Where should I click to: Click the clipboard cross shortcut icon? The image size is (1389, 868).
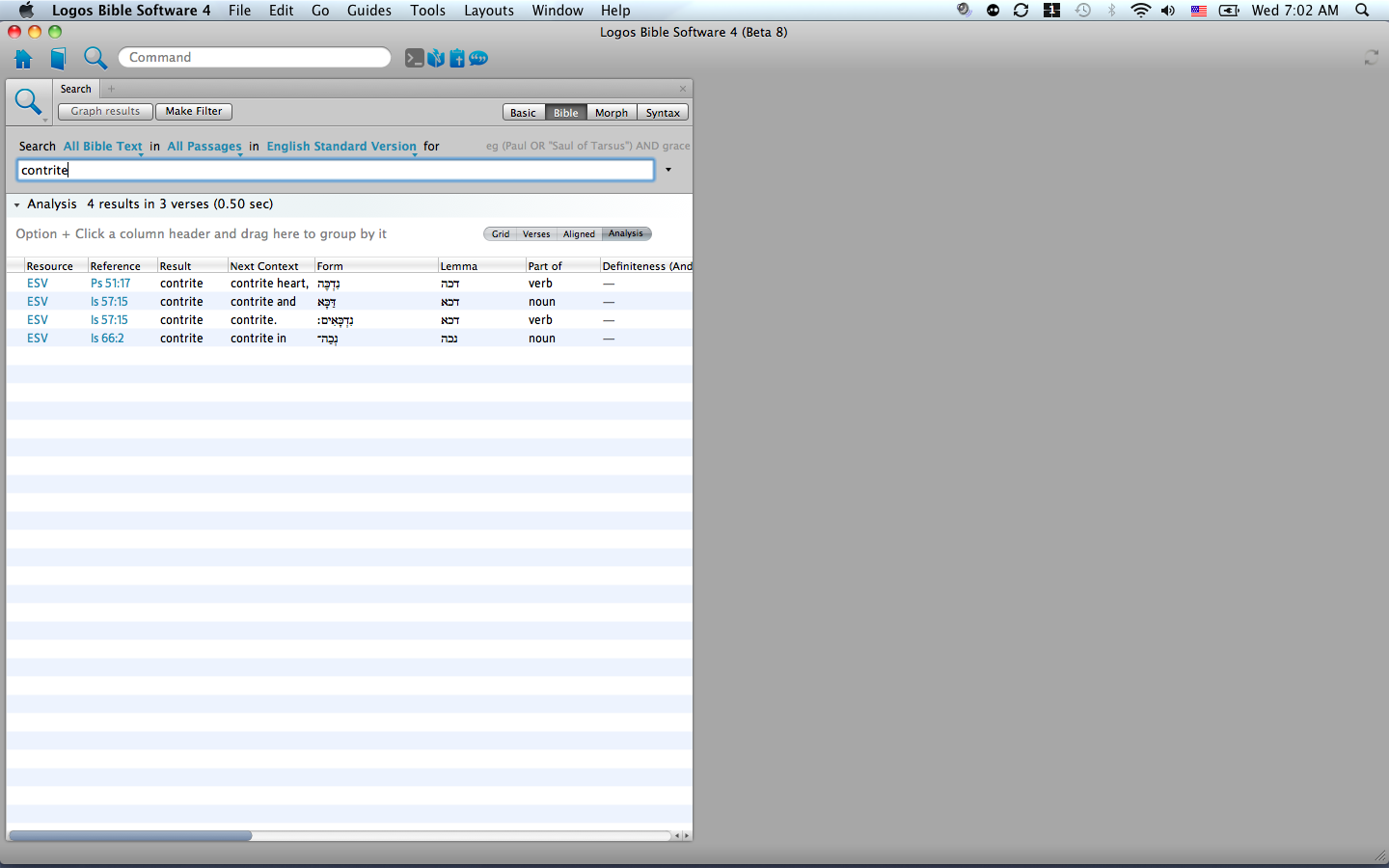[x=457, y=58]
